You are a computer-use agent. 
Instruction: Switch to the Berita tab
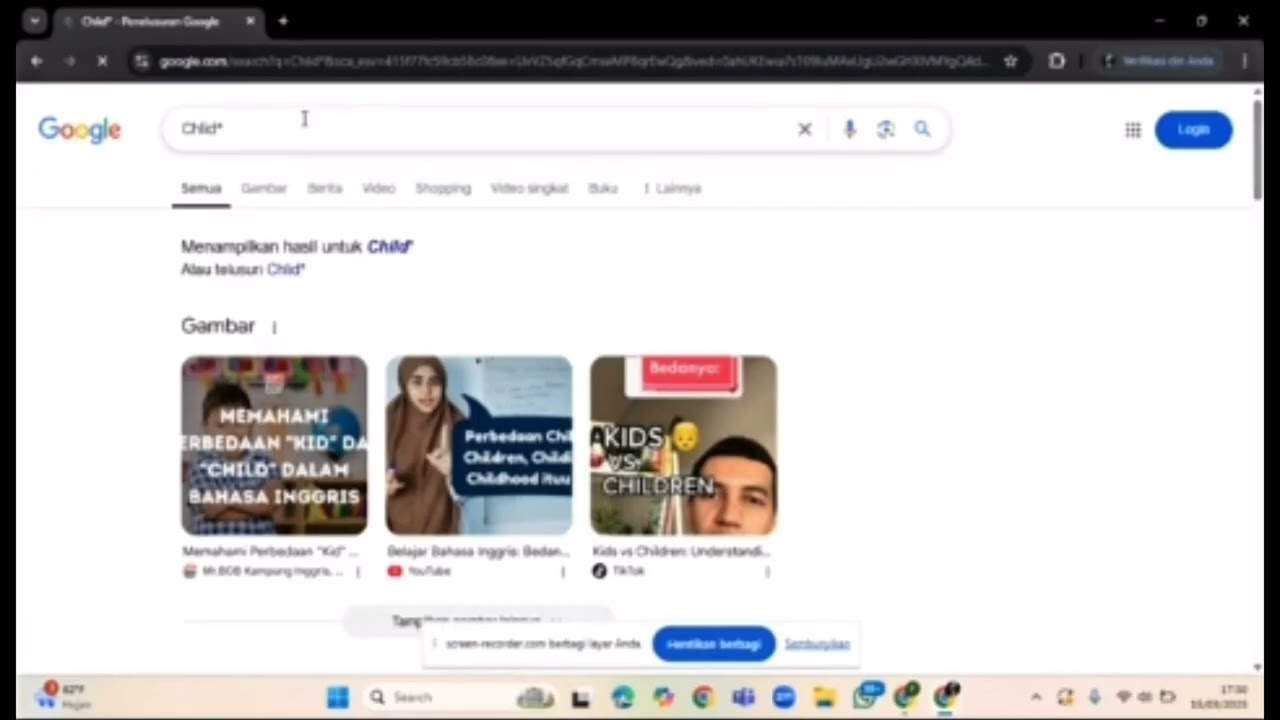click(324, 188)
